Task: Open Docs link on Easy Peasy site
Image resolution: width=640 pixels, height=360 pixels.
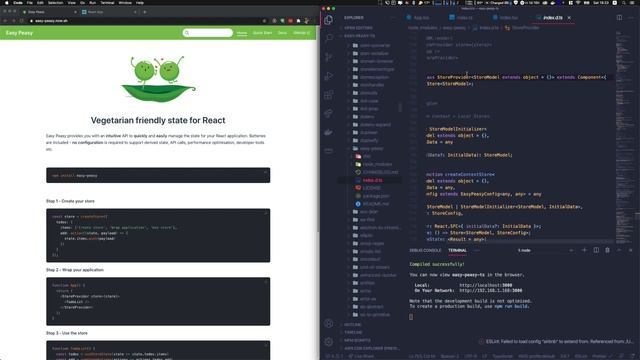Action: (282, 33)
